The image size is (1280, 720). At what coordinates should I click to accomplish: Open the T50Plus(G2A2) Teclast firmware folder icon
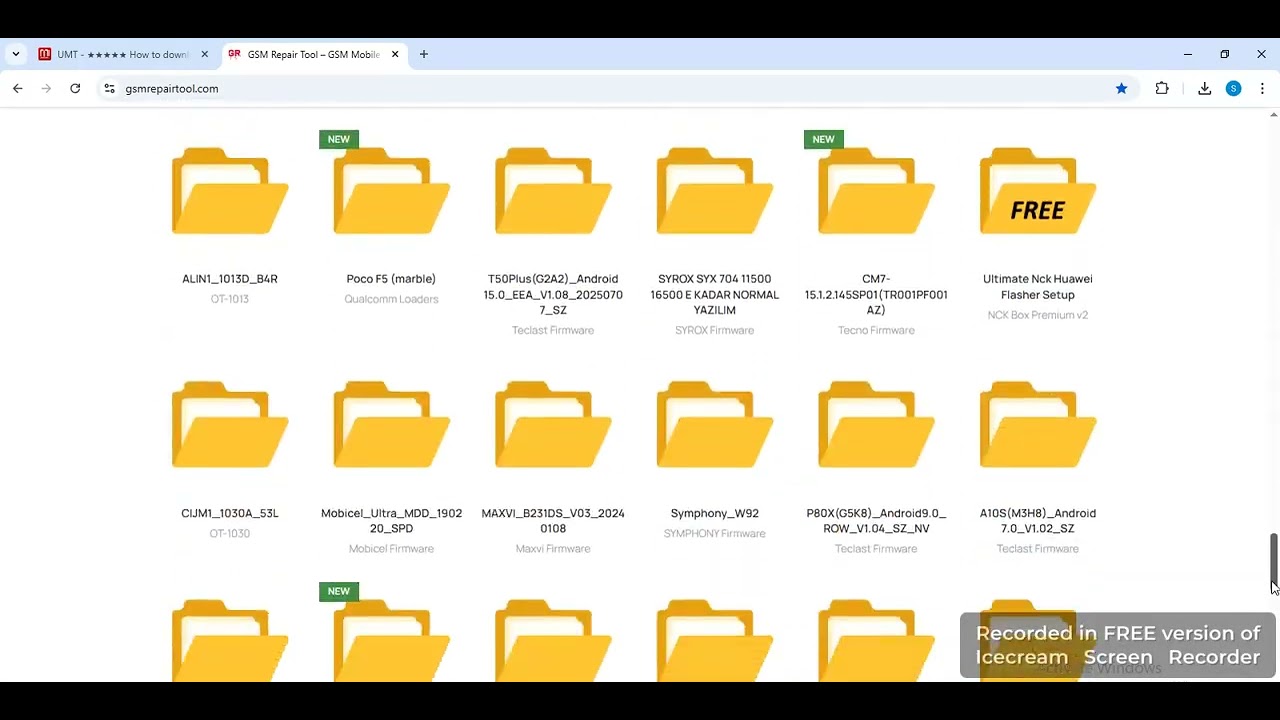(x=553, y=191)
